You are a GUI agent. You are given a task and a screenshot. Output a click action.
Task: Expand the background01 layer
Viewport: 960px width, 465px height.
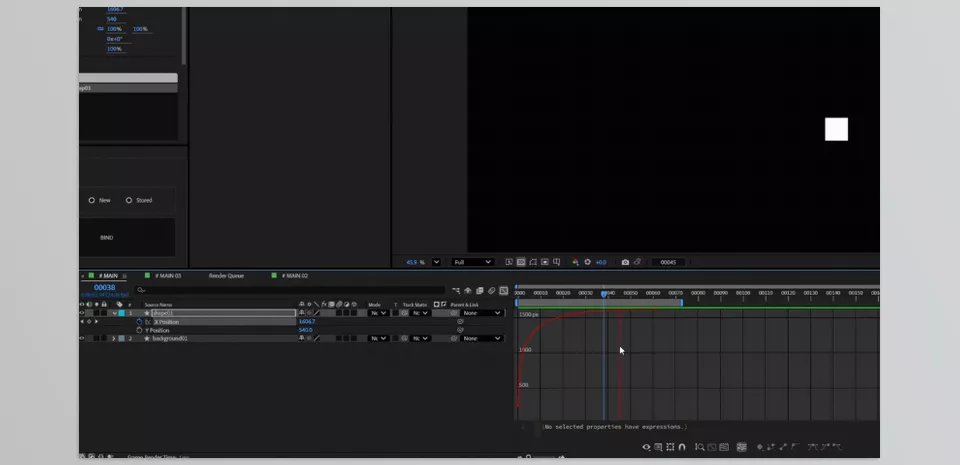tap(113, 338)
